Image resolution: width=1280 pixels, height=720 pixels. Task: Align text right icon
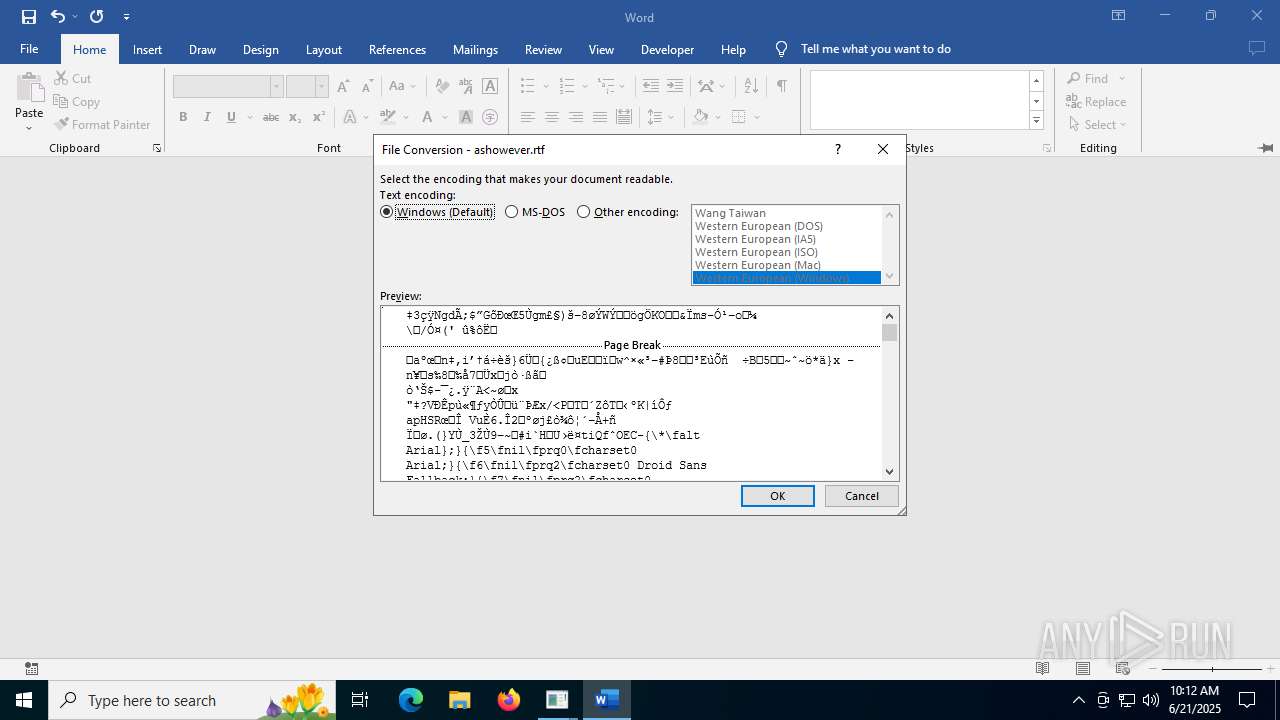(x=575, y=117)
